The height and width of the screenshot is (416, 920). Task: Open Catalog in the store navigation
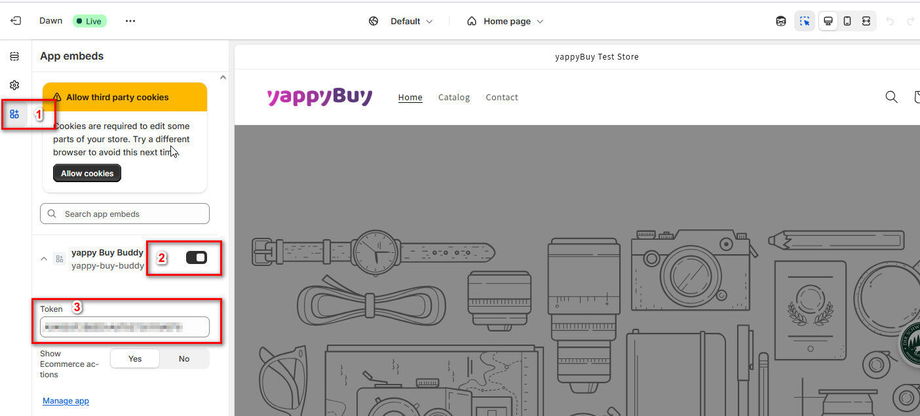pyautogui.click(x=454, y=97)
